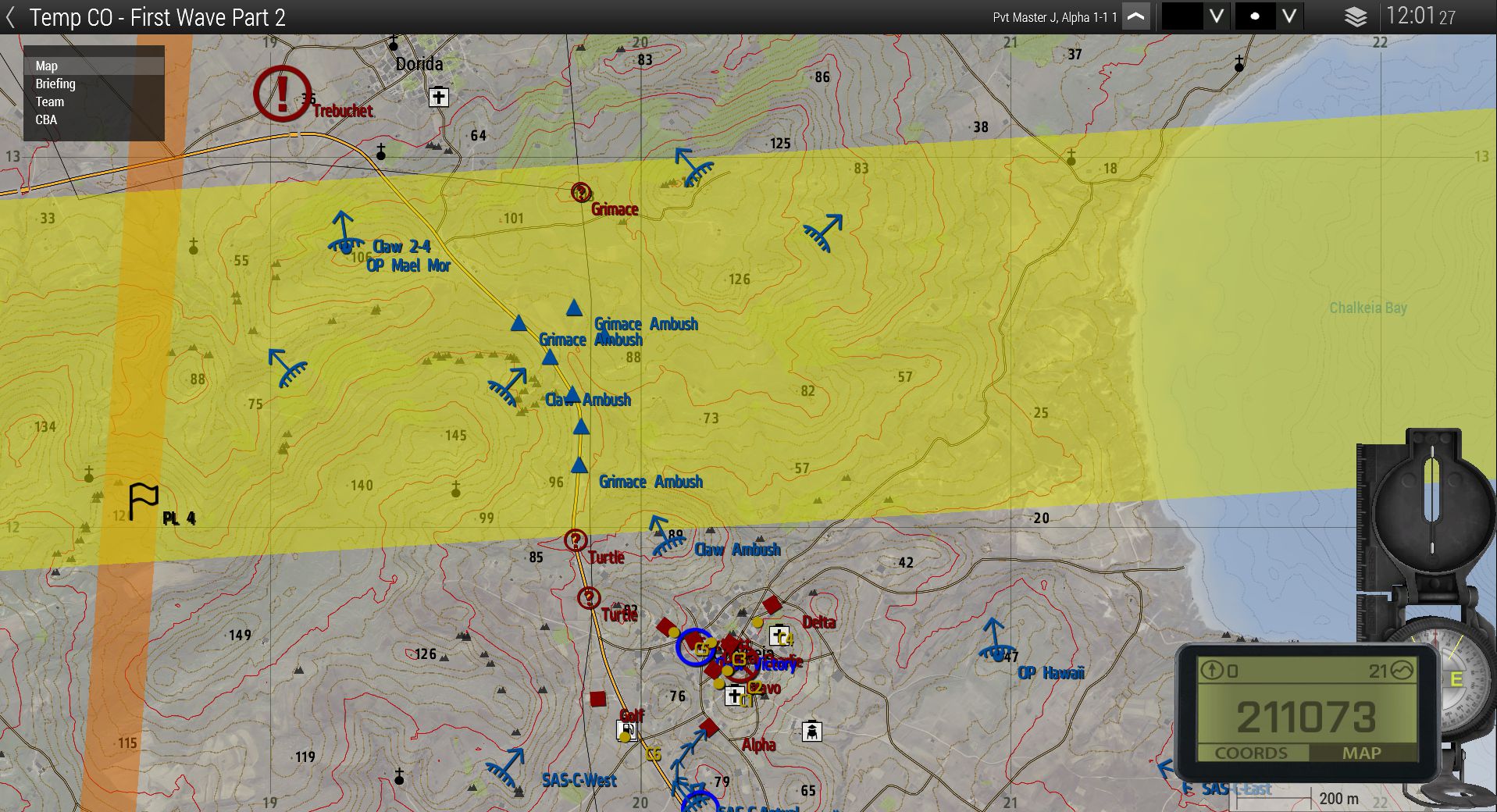Click the blue triangle beside lower Grimace Ambush

tap(579, 465)
